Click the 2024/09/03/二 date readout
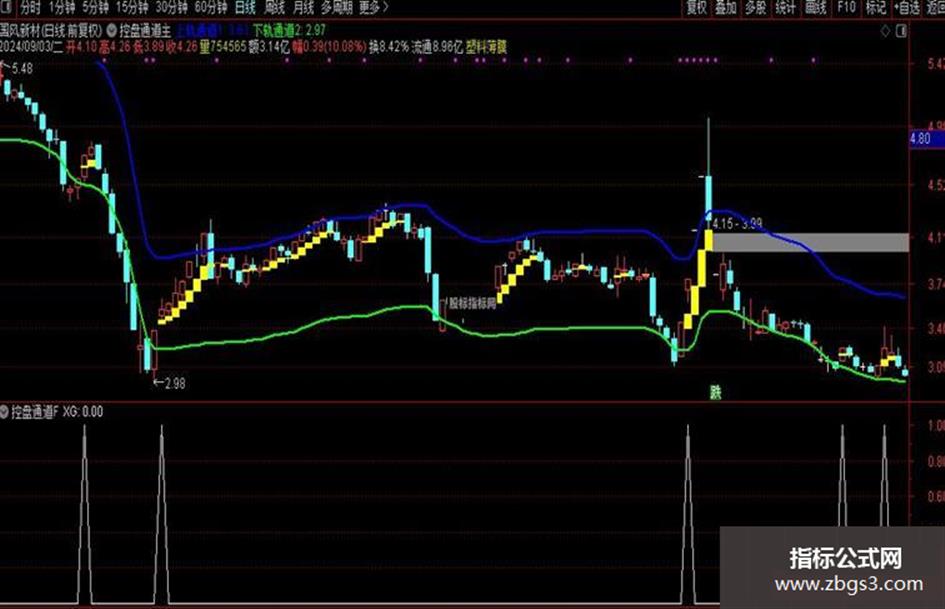This screenshot has width=945, height=609. [x=31, y=46]
